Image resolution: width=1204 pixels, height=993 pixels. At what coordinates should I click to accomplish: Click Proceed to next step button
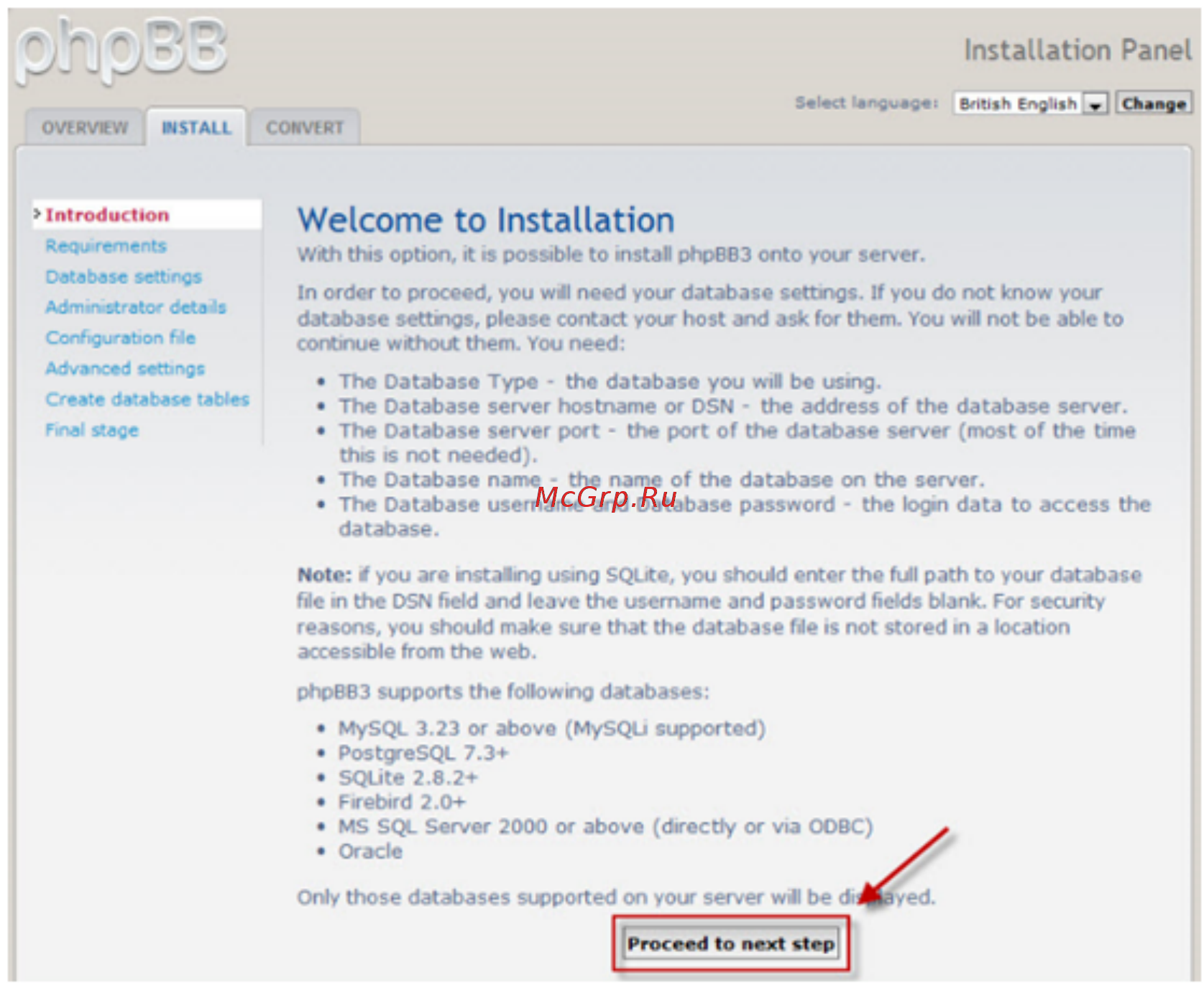pyautogui.click(x=731, y=943)
